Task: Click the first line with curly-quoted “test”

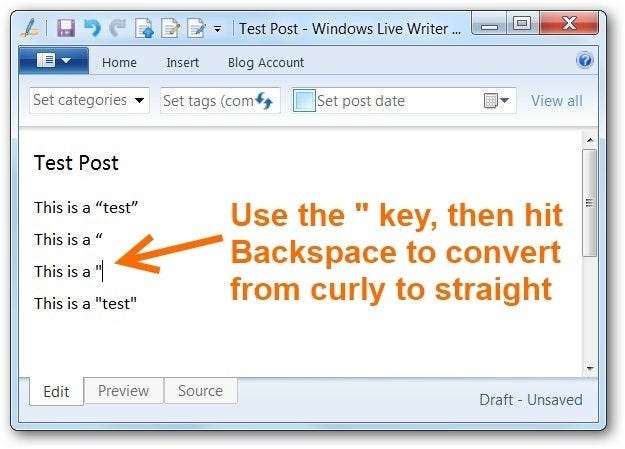Action: [86, 207]
